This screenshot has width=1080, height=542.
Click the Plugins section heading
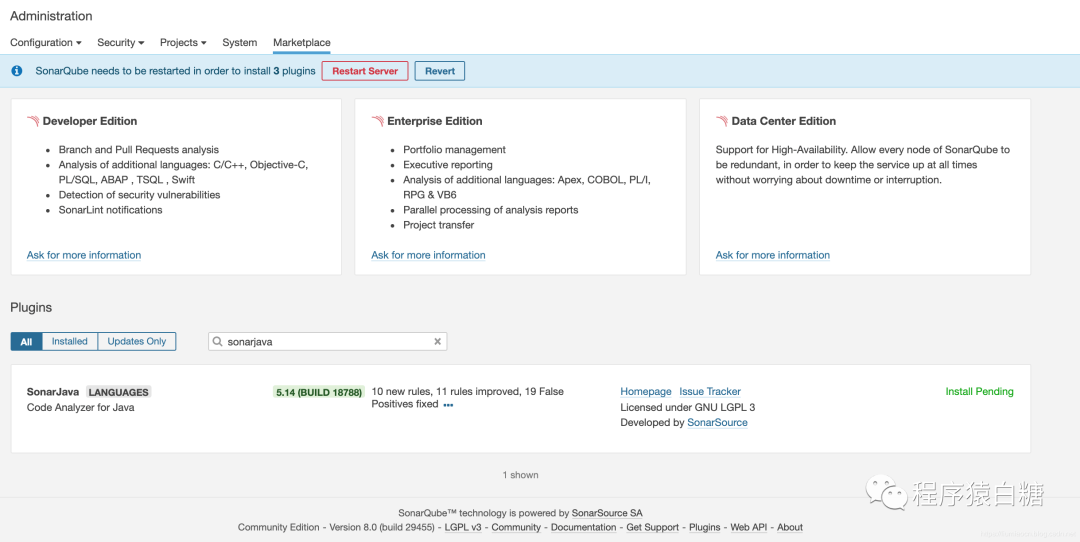click(x=31, y=308)
